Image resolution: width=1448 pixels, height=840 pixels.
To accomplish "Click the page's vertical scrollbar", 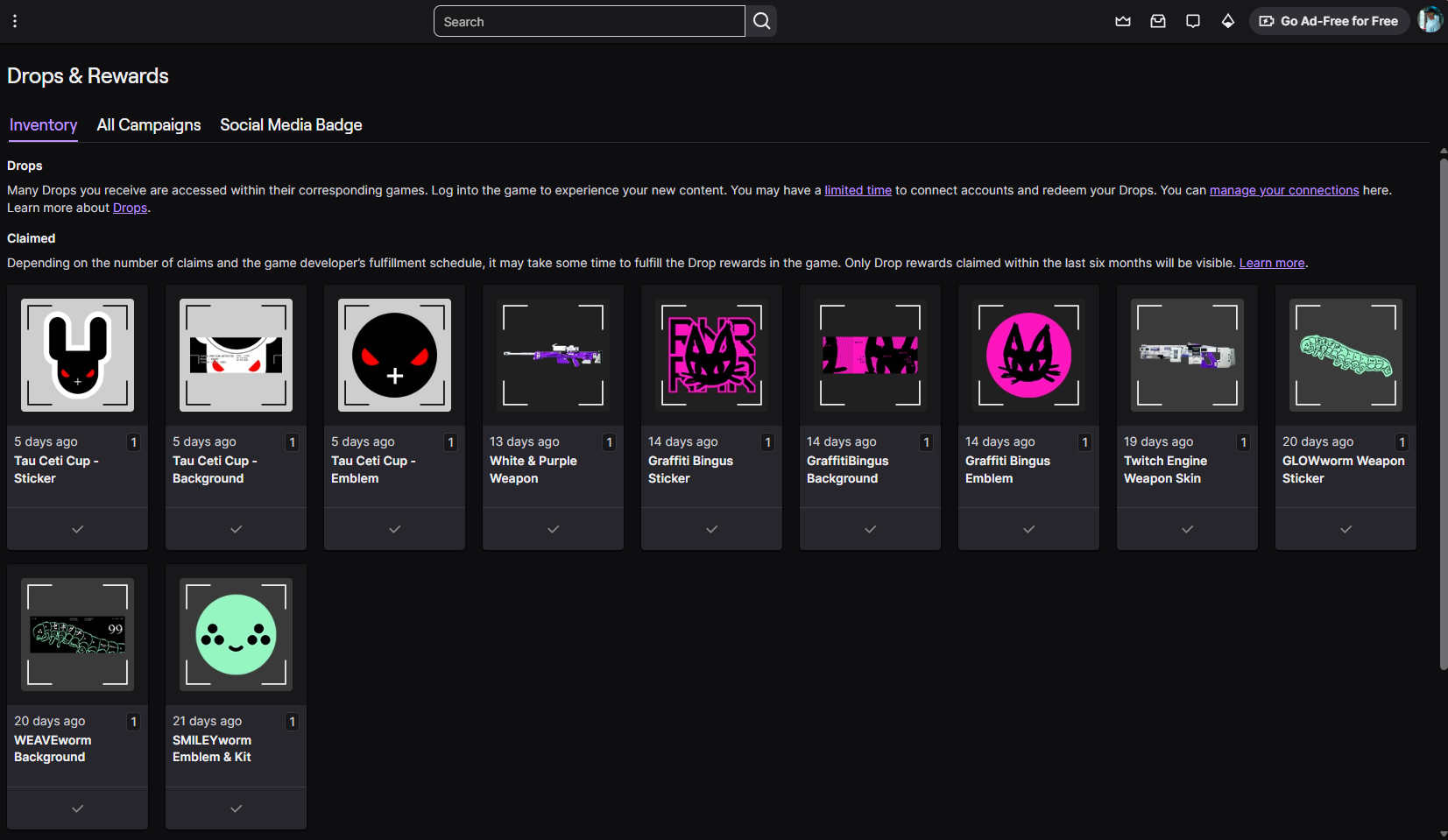I will pos(1443,412).
